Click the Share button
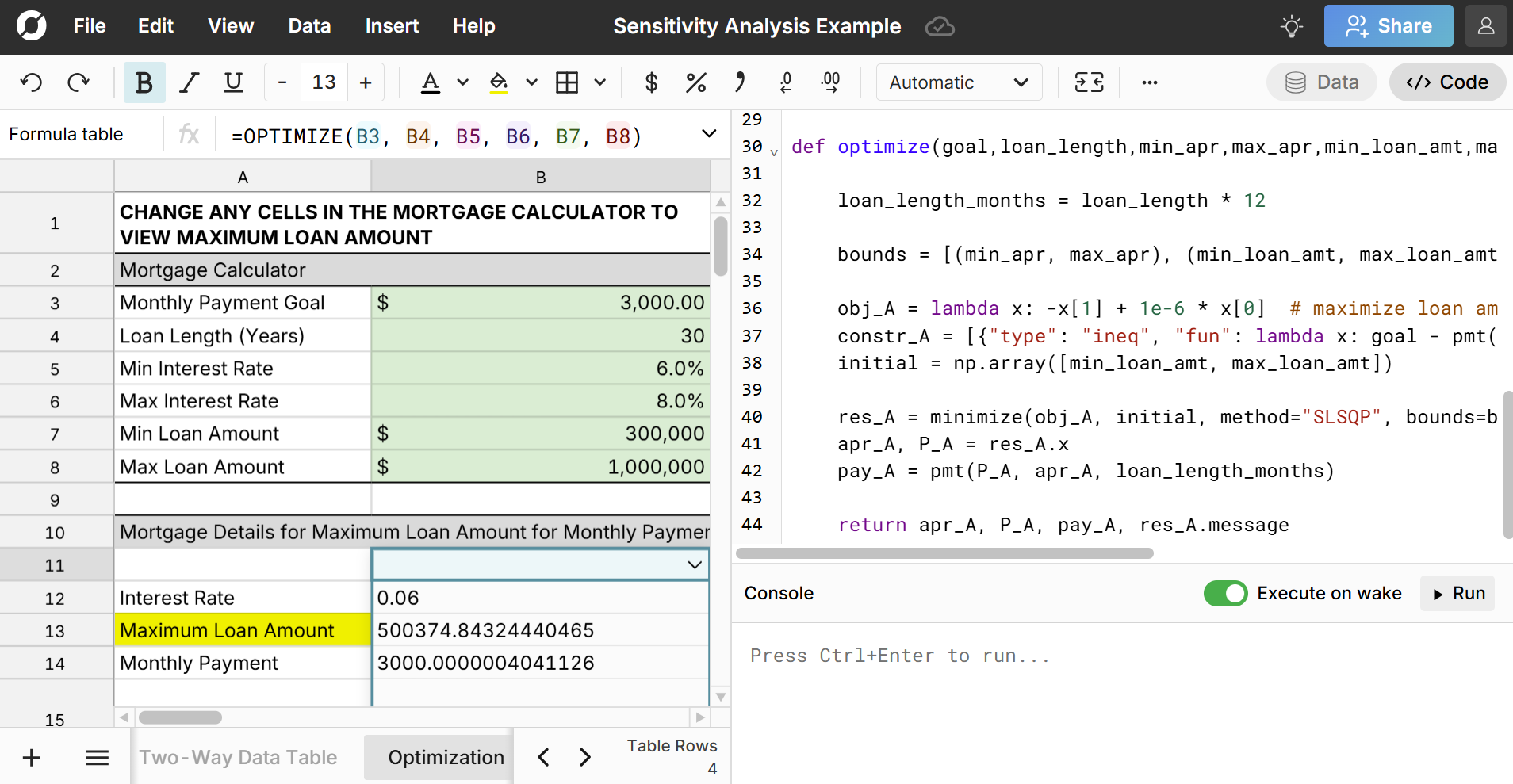Screen dimensions: 1513x784 pos(1388,26)
